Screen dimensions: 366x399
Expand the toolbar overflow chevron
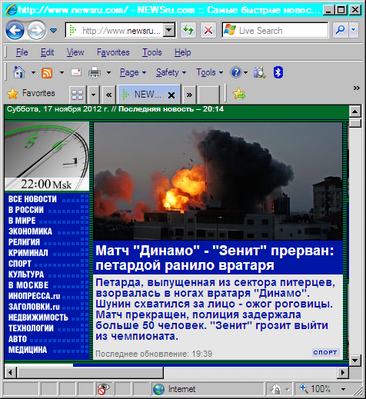point(356,88)
